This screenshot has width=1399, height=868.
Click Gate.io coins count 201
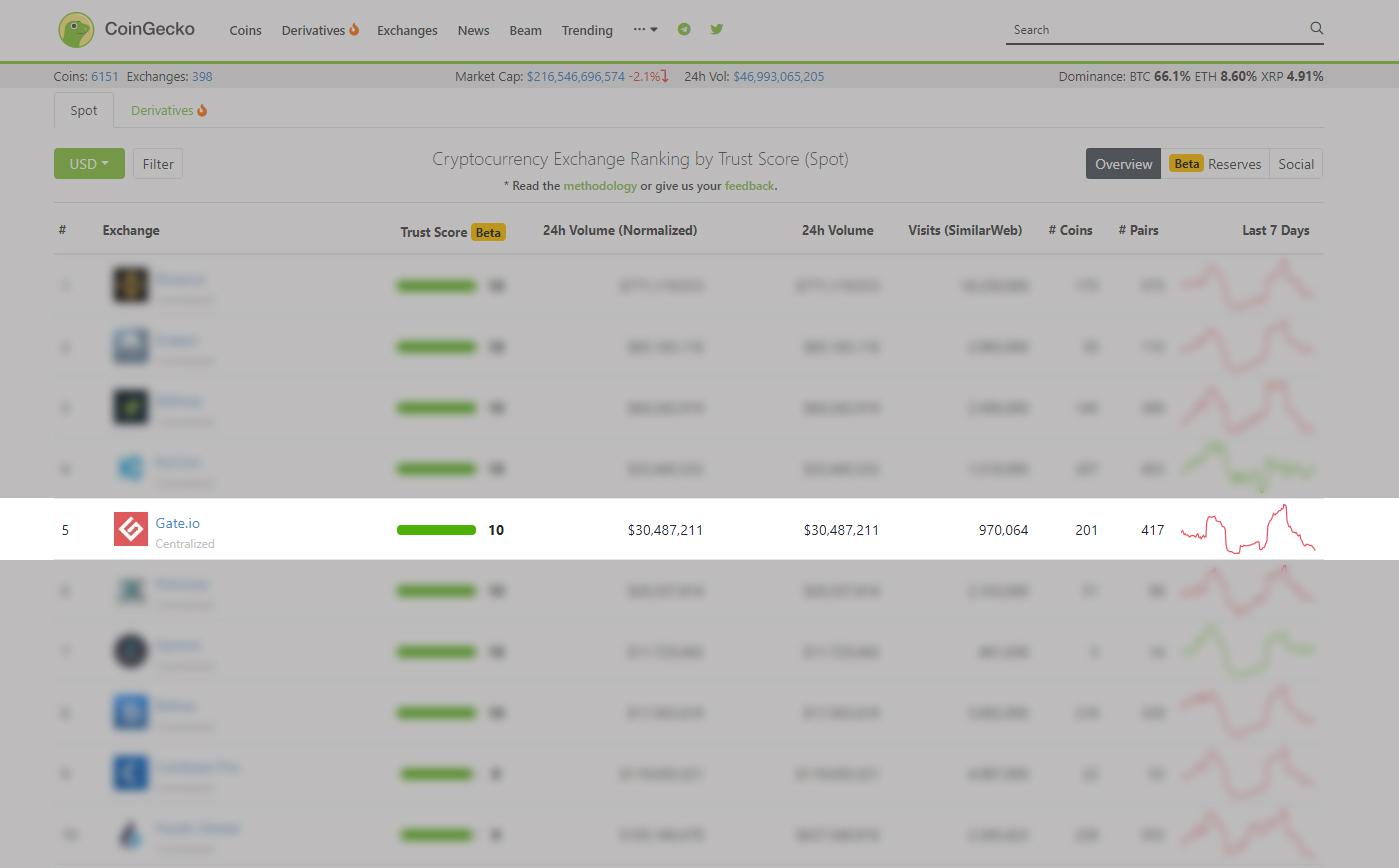tap(1087, 530)
